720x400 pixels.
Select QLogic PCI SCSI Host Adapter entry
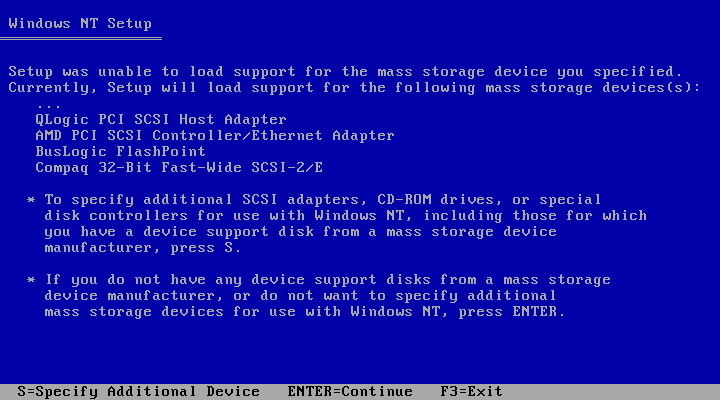click(x=160, y=119)
